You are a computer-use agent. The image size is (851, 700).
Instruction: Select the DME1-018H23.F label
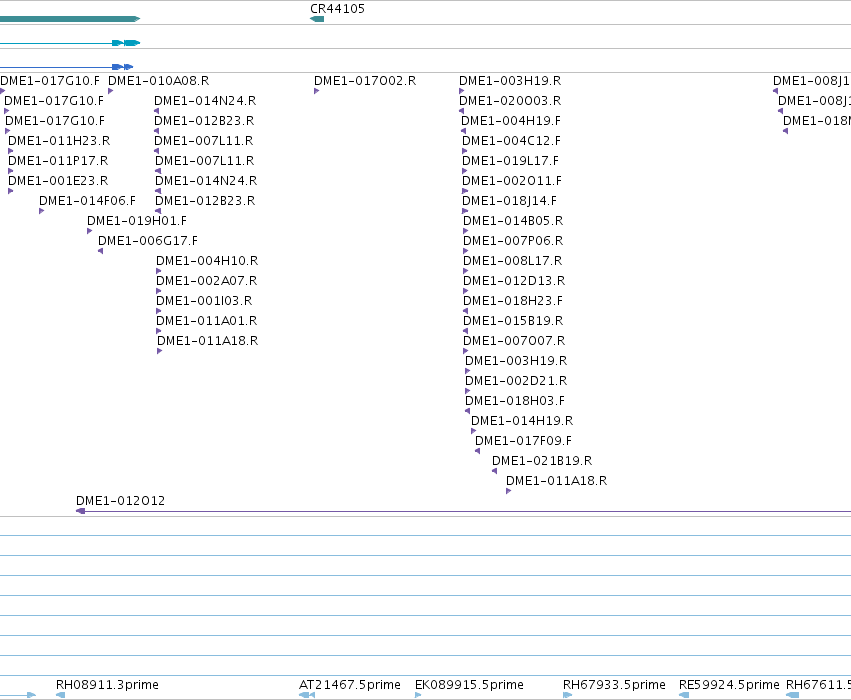point(513,301)
